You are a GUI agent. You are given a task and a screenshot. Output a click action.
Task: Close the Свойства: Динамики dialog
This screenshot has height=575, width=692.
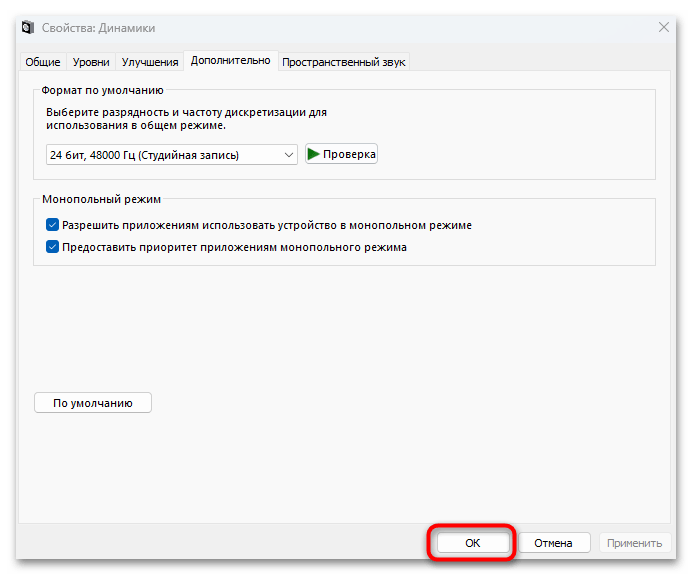pyautogui.click(x=663, y=27)
